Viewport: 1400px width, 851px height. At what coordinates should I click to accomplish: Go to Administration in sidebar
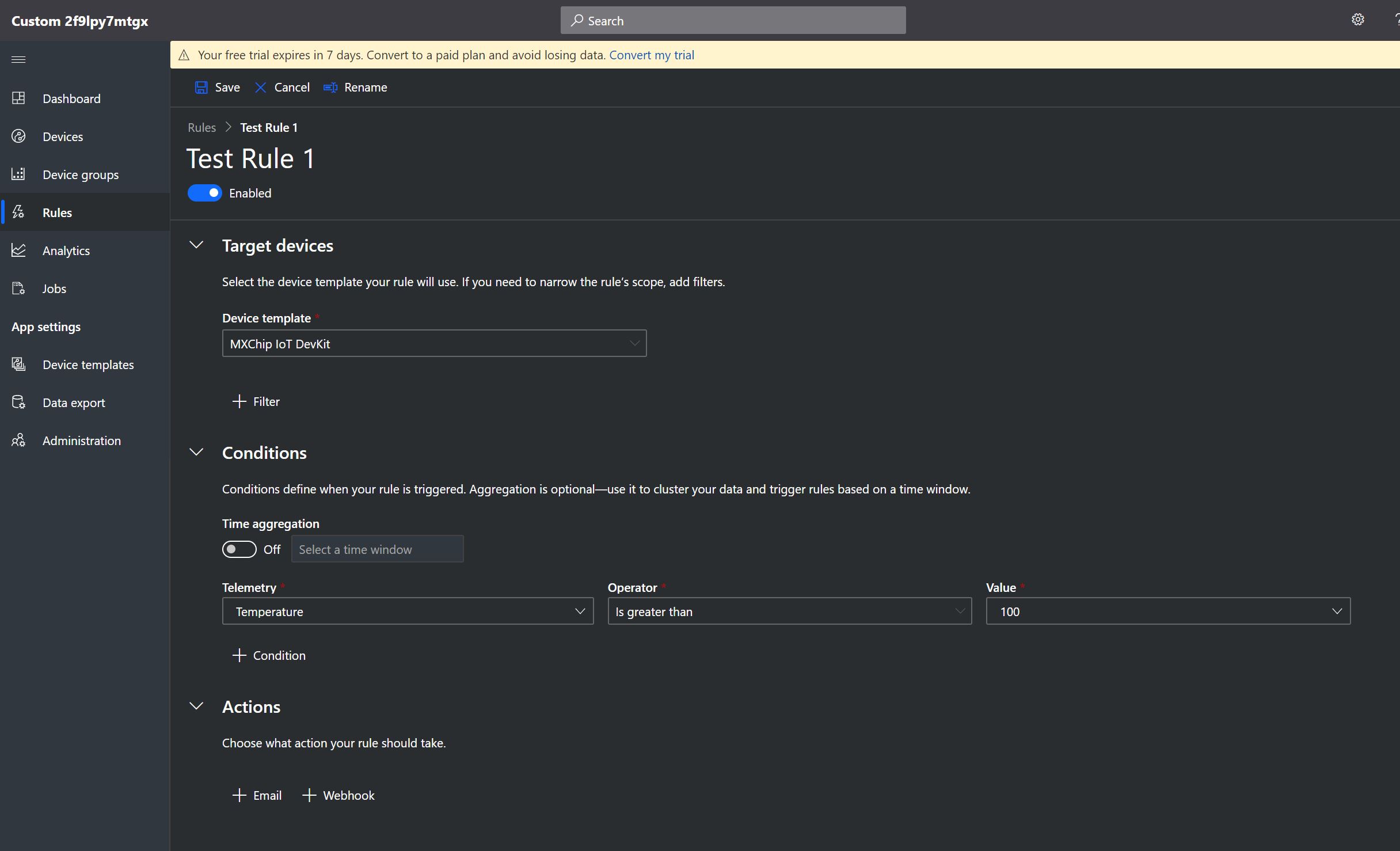[x=81, y=440]
